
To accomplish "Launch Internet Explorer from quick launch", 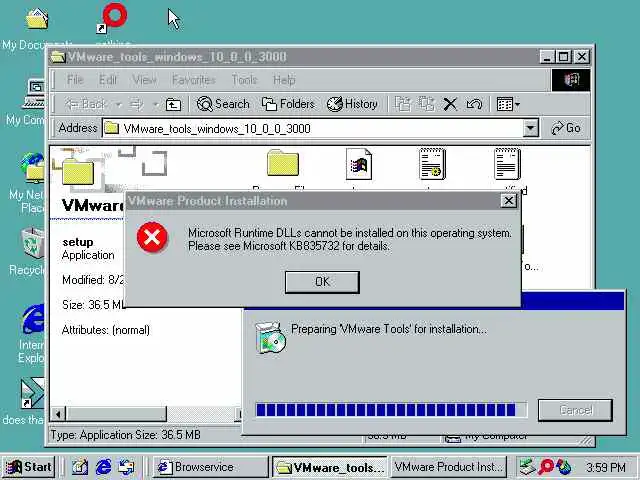I will tap(103, 467).
